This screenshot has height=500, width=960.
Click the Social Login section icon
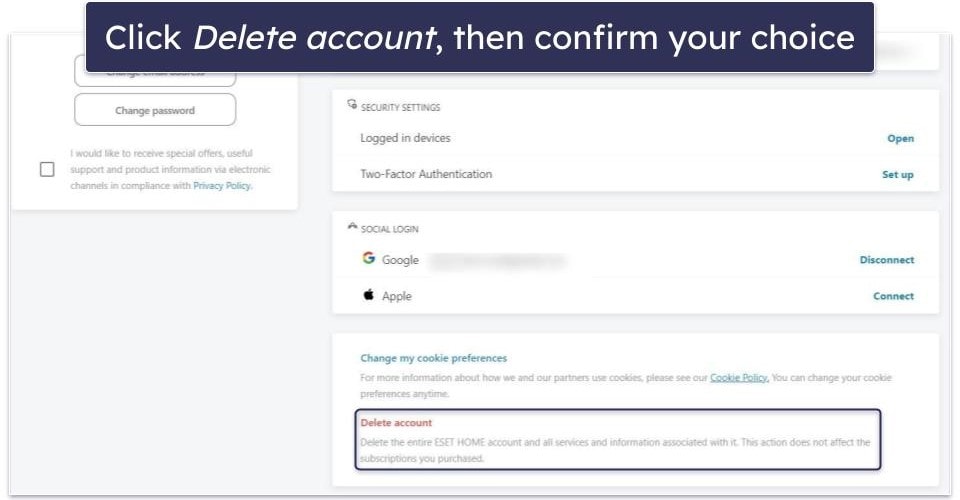[352, 226]
